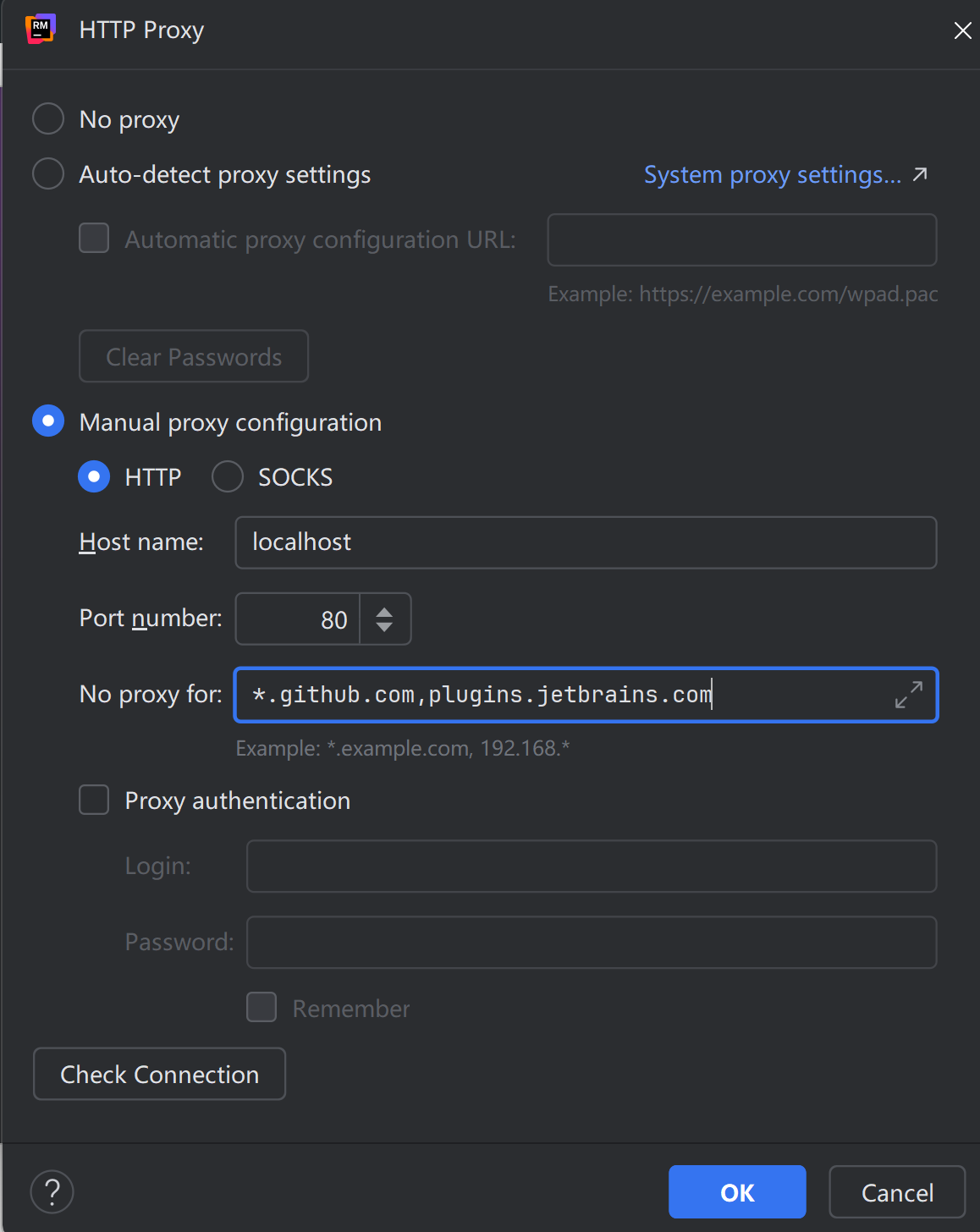
Task: Toggle the Remember password checkbox
Action: pos(262,1008)
